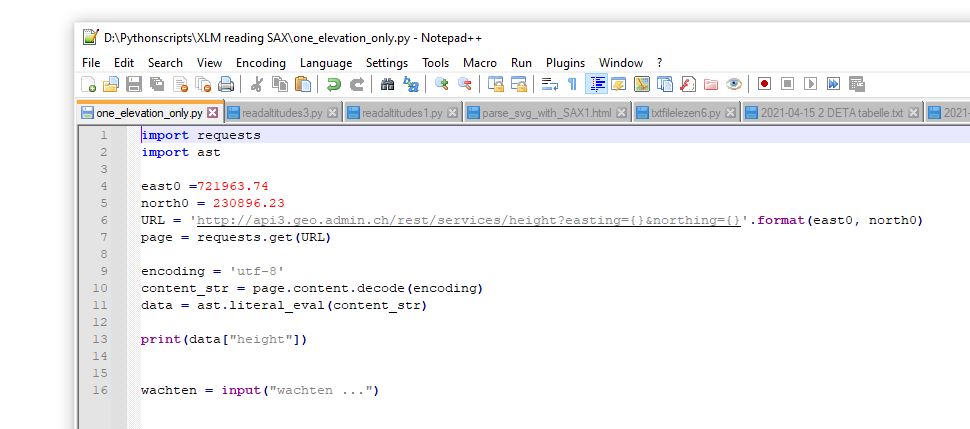Open the Plugins menu
970x429 pixels.
[x=565, y=62]
